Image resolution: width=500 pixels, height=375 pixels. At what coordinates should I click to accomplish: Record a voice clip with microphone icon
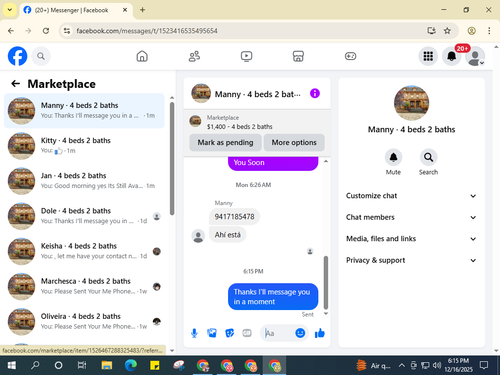point(194,333)
